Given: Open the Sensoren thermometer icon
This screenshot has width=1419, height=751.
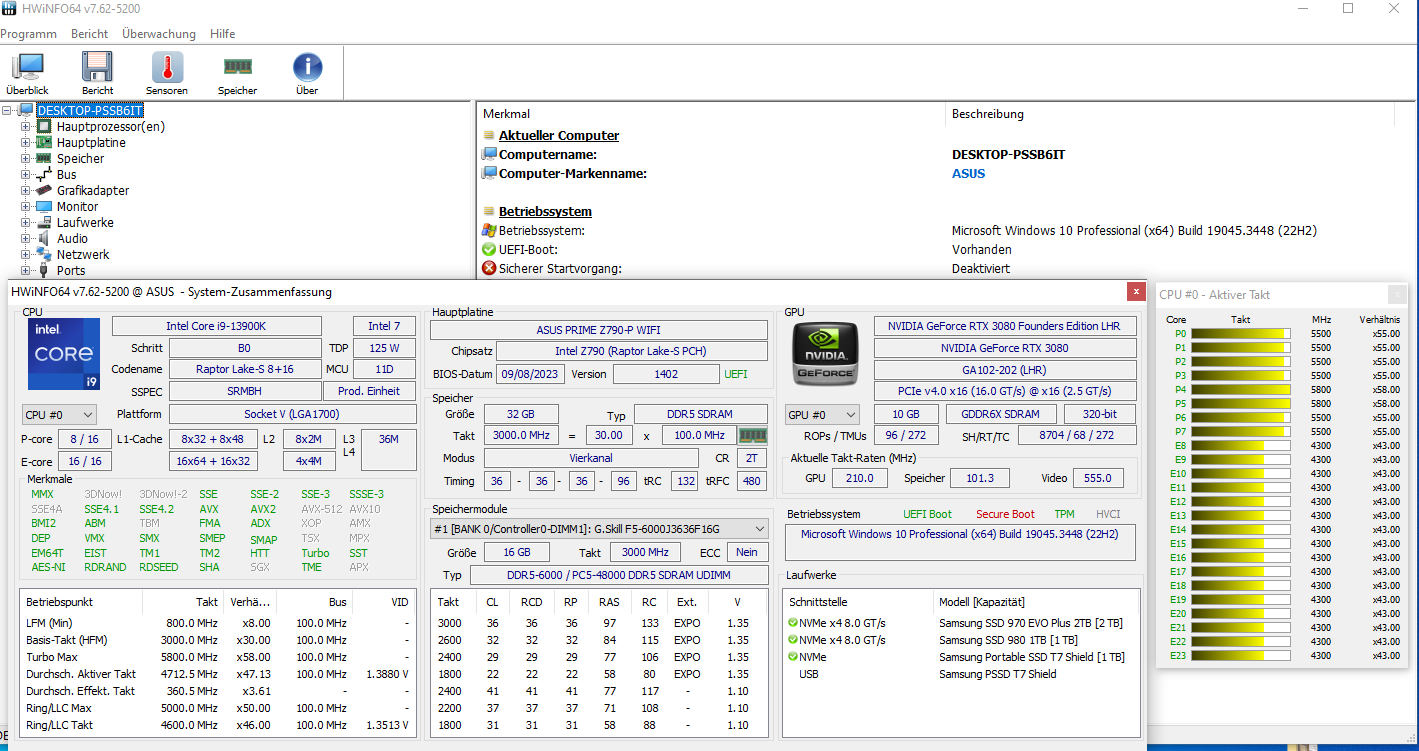Looking at the screenshot, I should [167, 67].
